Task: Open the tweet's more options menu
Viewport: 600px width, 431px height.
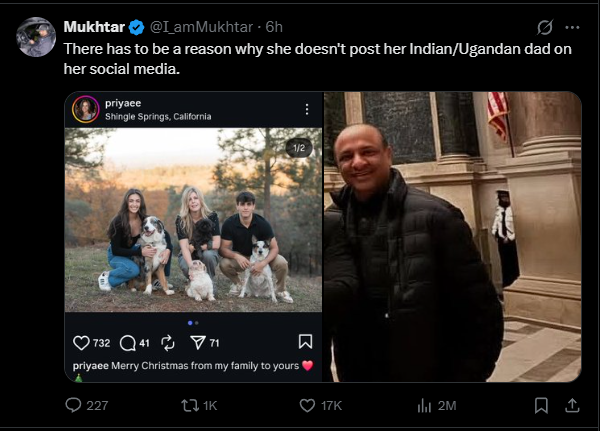Action: (572, 27)
